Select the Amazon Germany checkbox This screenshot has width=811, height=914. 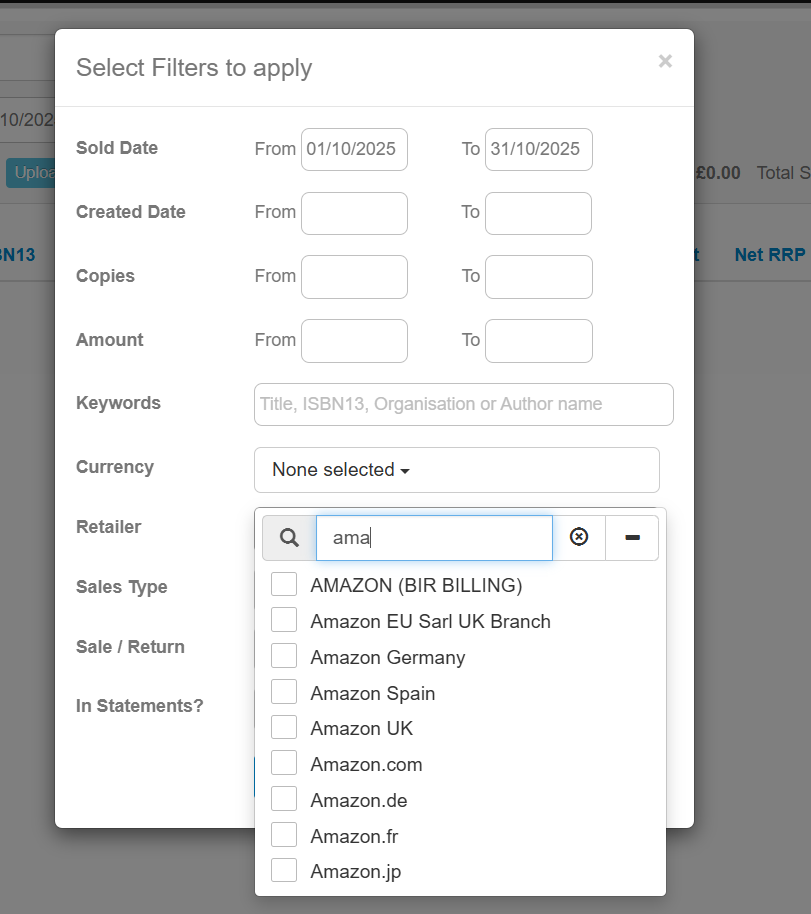tap(284, 657)
